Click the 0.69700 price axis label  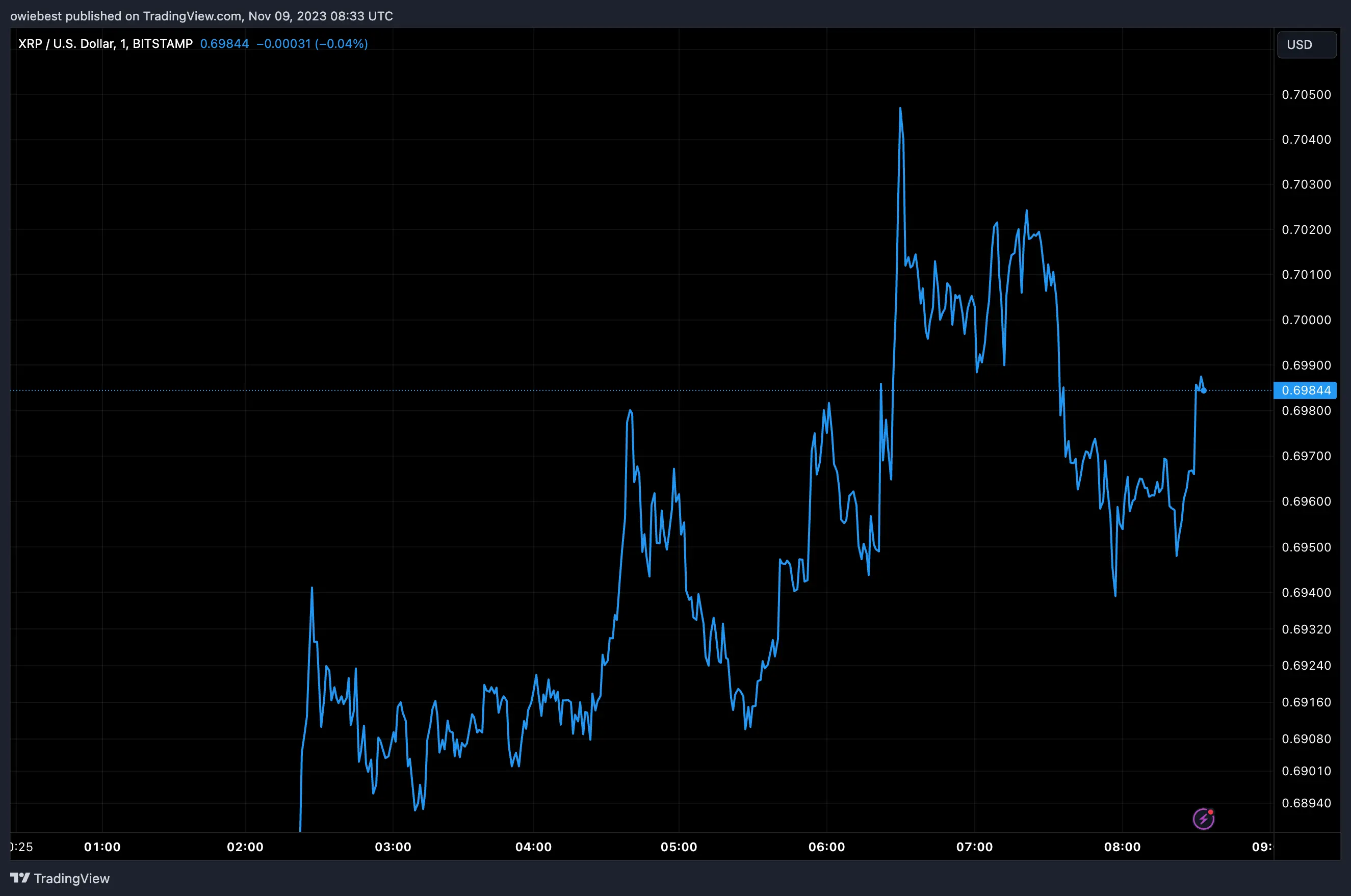[1307, 456]
